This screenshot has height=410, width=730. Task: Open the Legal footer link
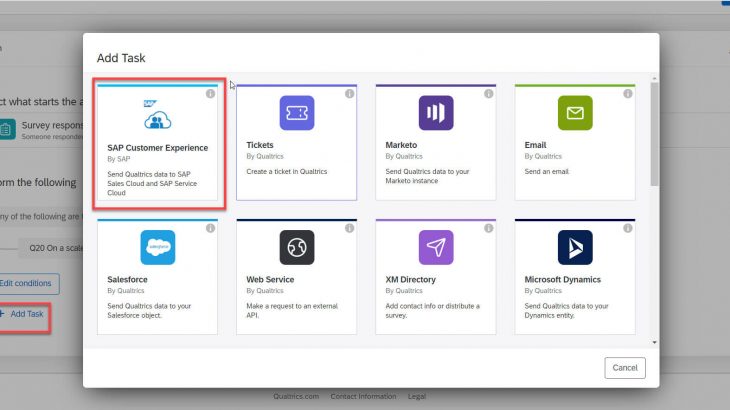tap(417, 397)
